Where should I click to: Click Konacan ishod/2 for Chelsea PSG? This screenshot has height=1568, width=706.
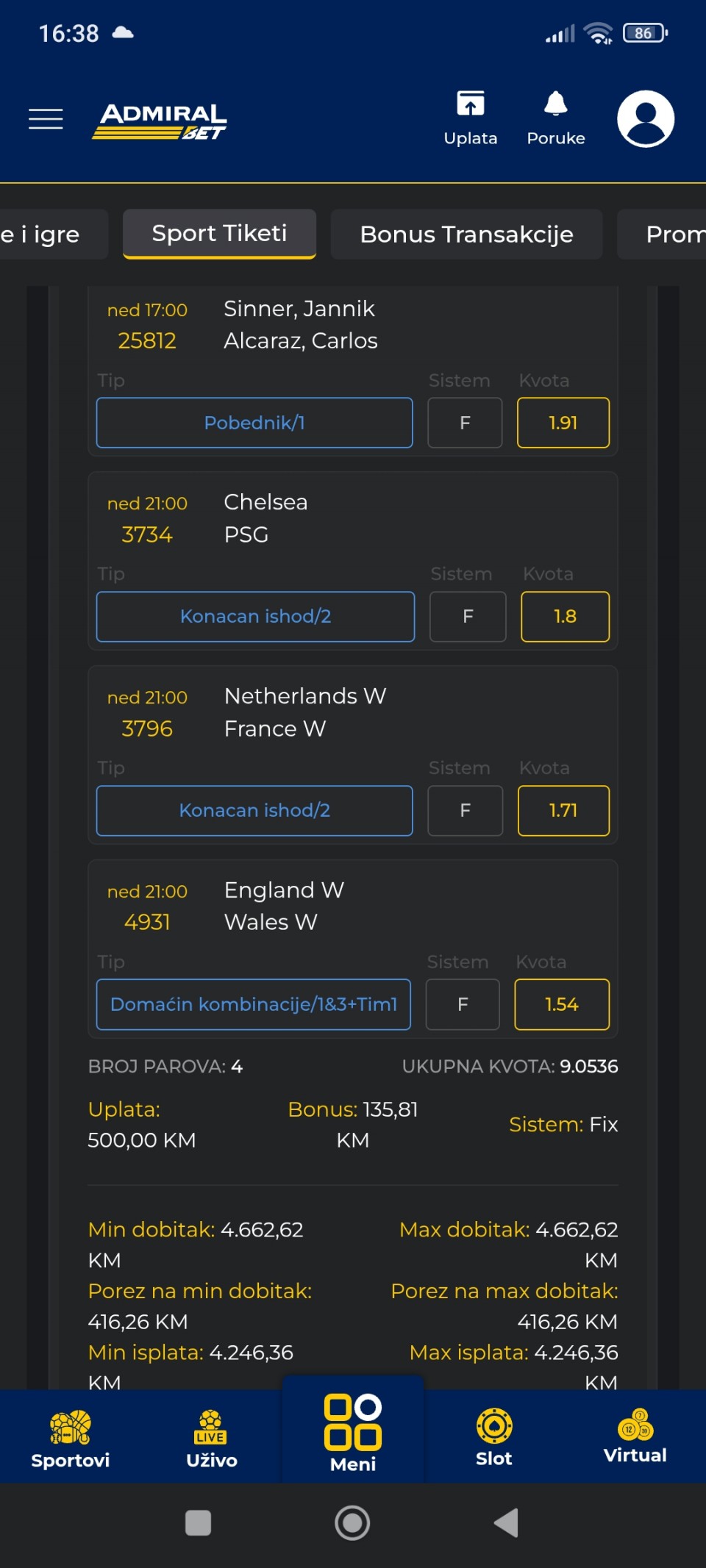pyautogui.click(x=255, y=616)
